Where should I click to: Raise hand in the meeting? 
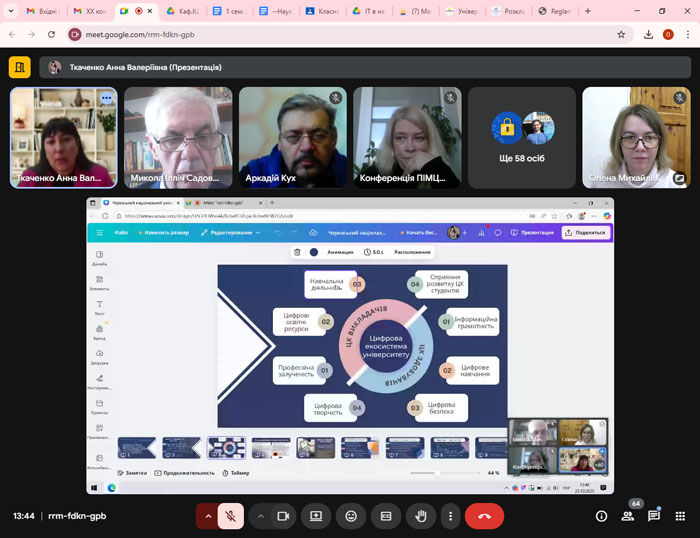pos(421,516)
